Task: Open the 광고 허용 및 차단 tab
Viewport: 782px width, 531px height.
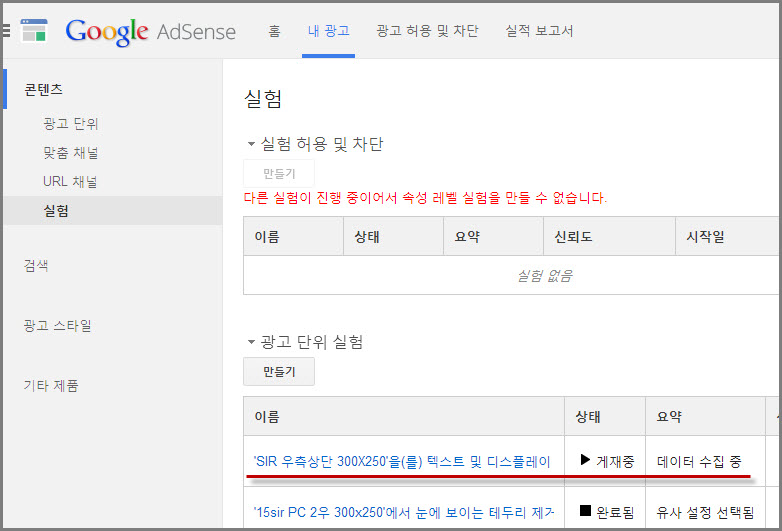Action: [427, 31]
